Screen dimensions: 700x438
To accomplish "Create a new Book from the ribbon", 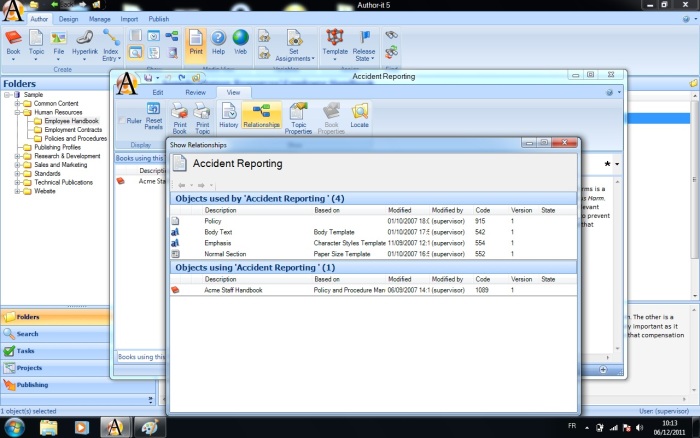I will 13,45.
